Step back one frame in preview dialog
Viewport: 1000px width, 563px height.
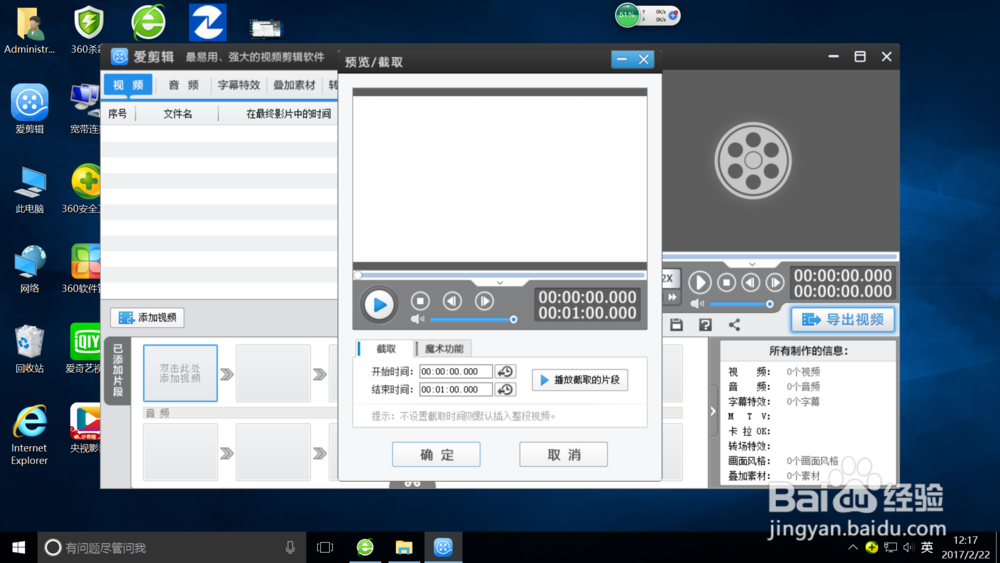click(x=452, y=301)
